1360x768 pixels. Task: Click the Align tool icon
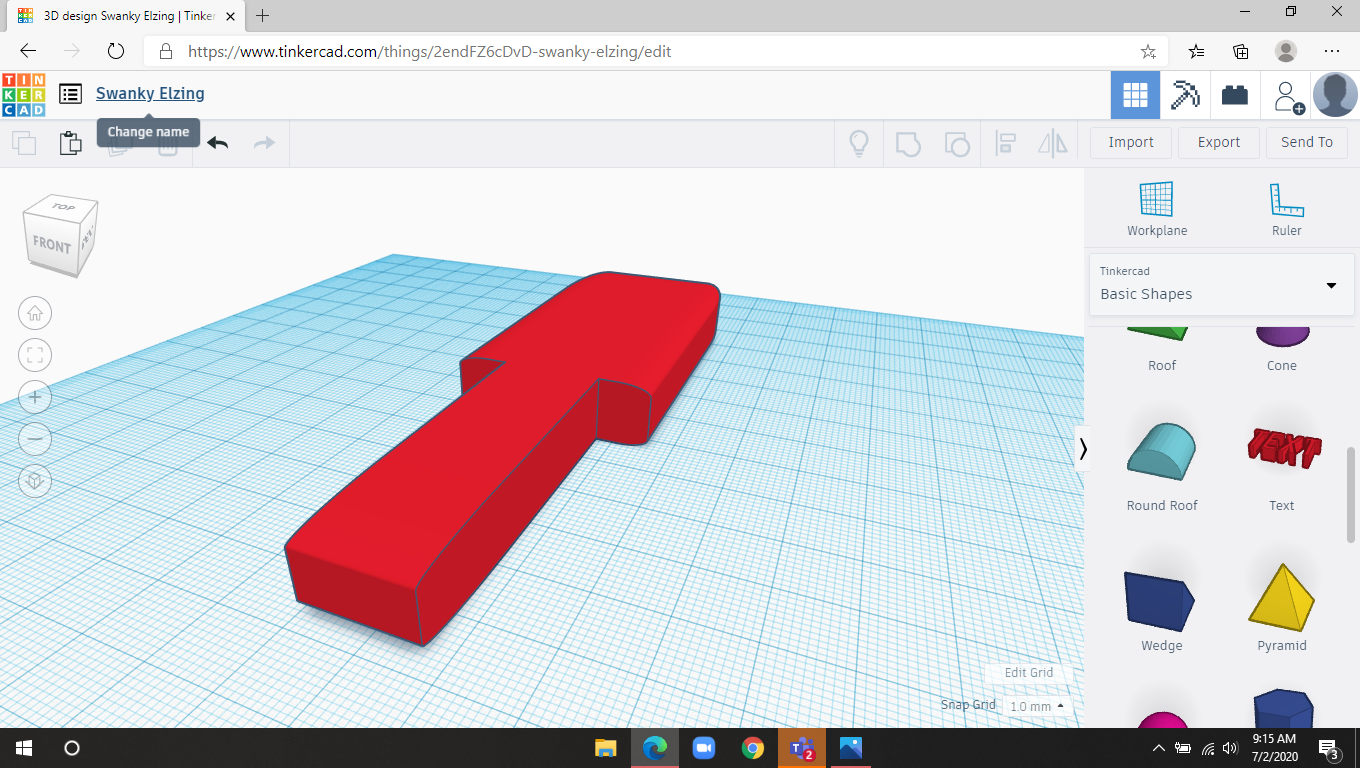click(1006, 143)
